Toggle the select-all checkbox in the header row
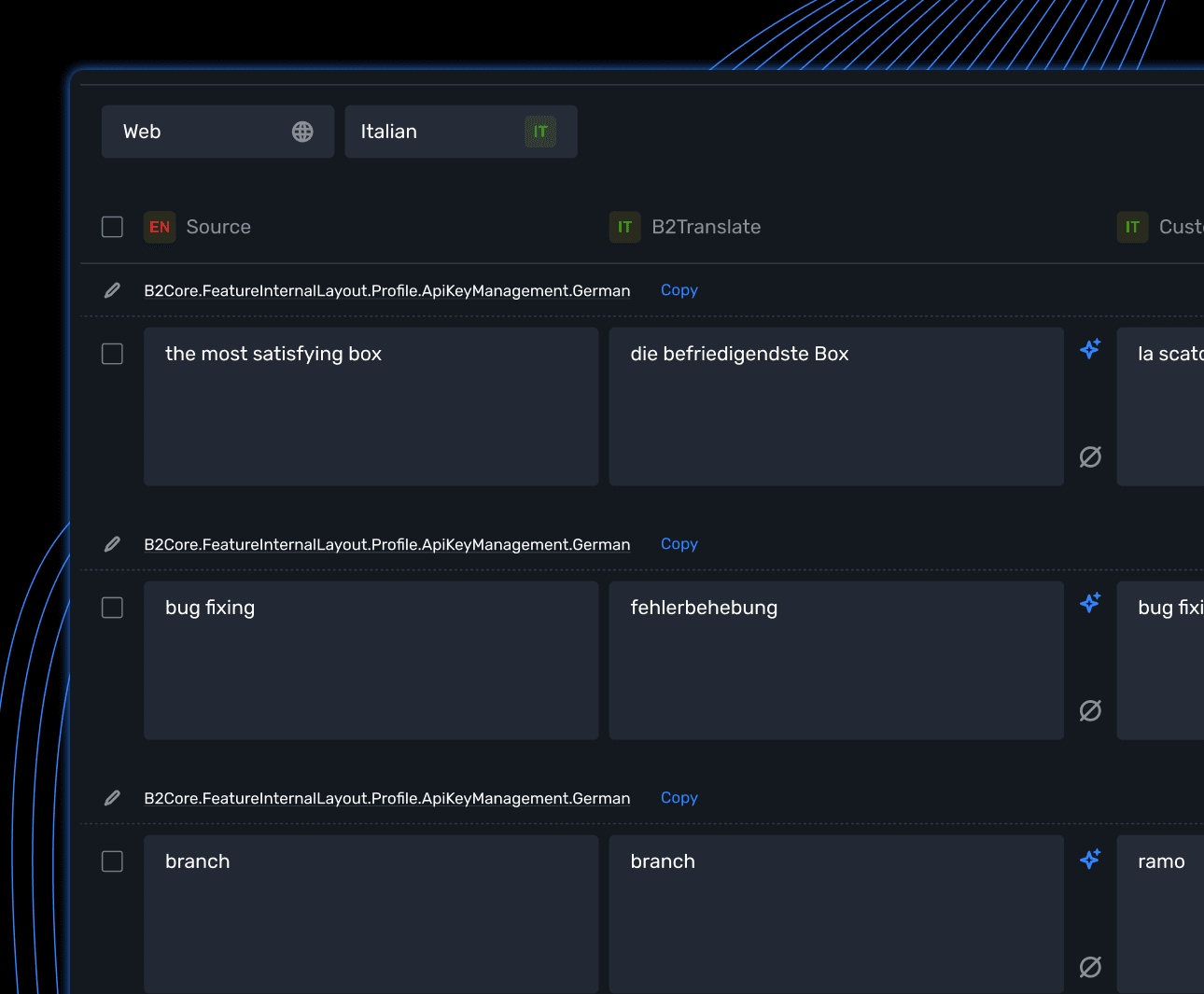 click(112, 227)
